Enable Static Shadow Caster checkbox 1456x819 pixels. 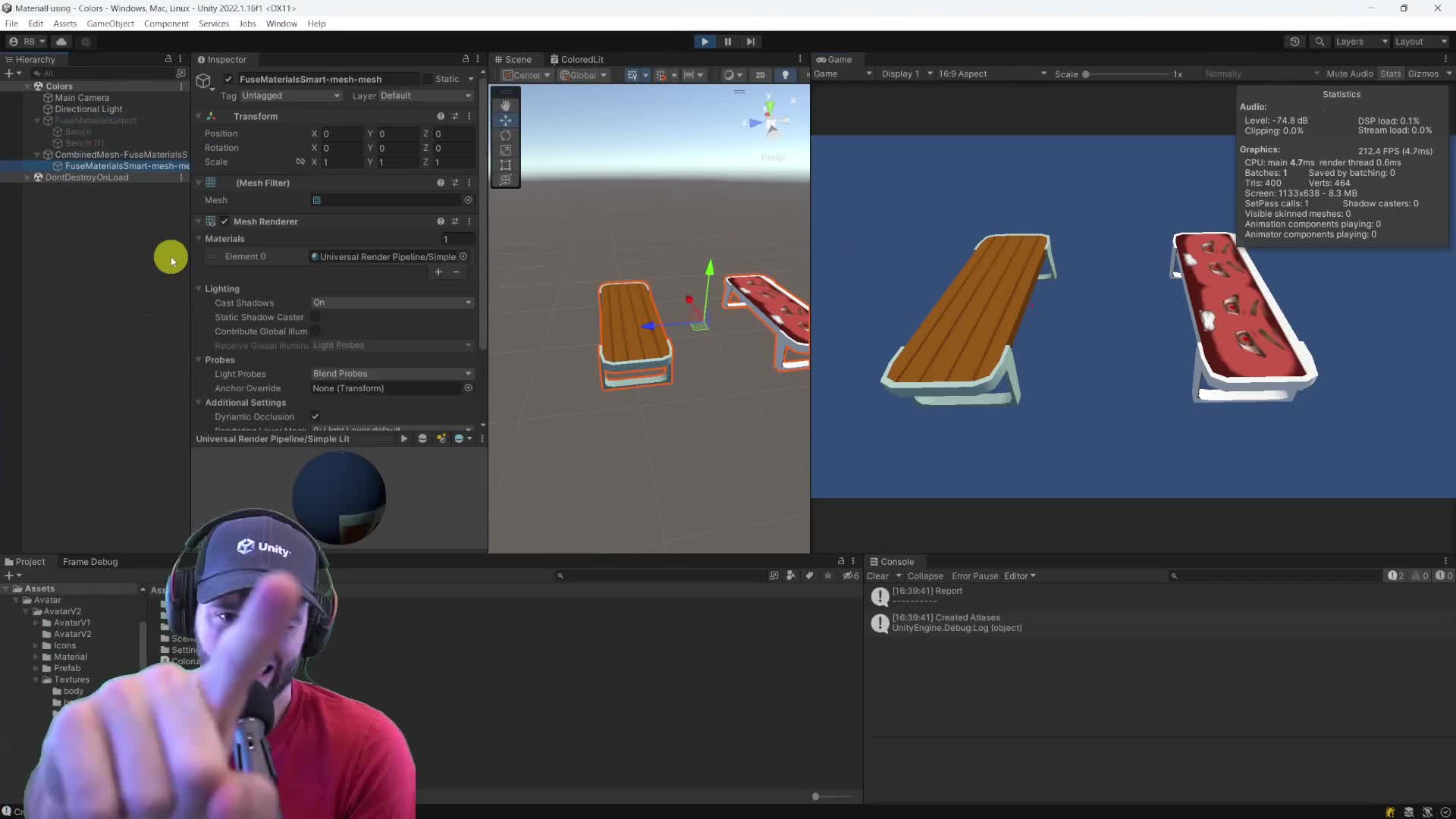pyautogui.click(x=315, y=317)
